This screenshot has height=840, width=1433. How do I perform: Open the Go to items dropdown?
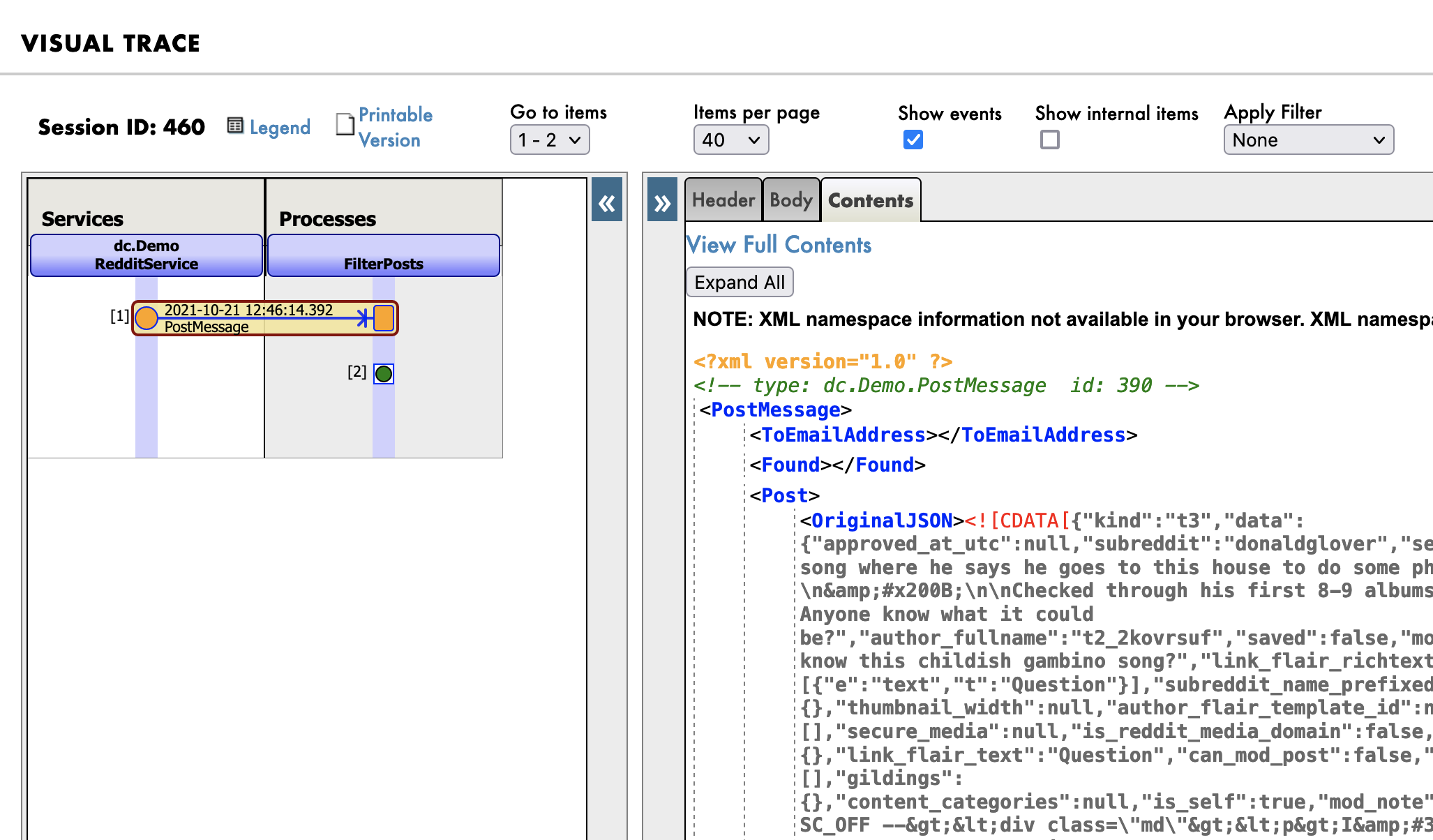click(x=550, y=140)
